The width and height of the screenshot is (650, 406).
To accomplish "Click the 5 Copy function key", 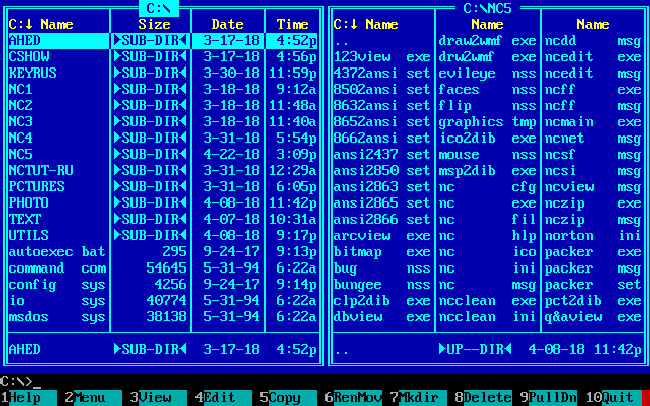I will tap(289, 398).
